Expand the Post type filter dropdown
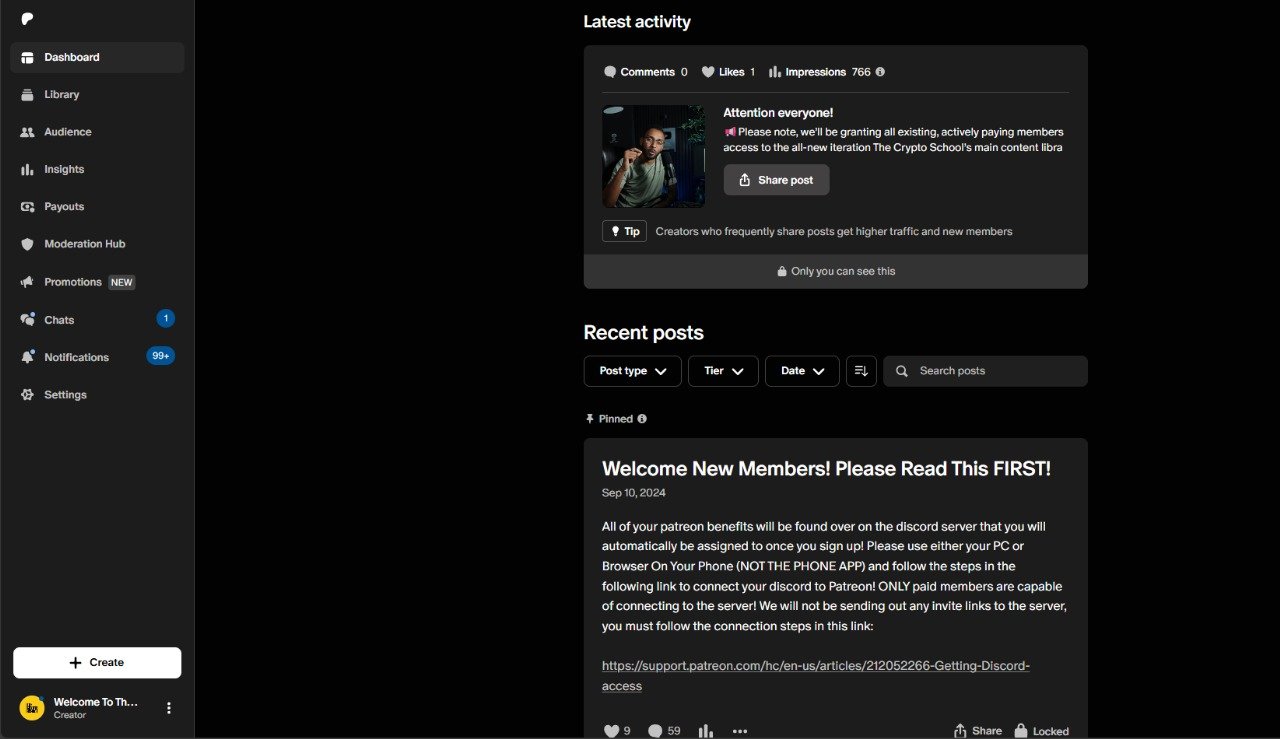Screen dimensions: 1280x739 click(632, 371)
